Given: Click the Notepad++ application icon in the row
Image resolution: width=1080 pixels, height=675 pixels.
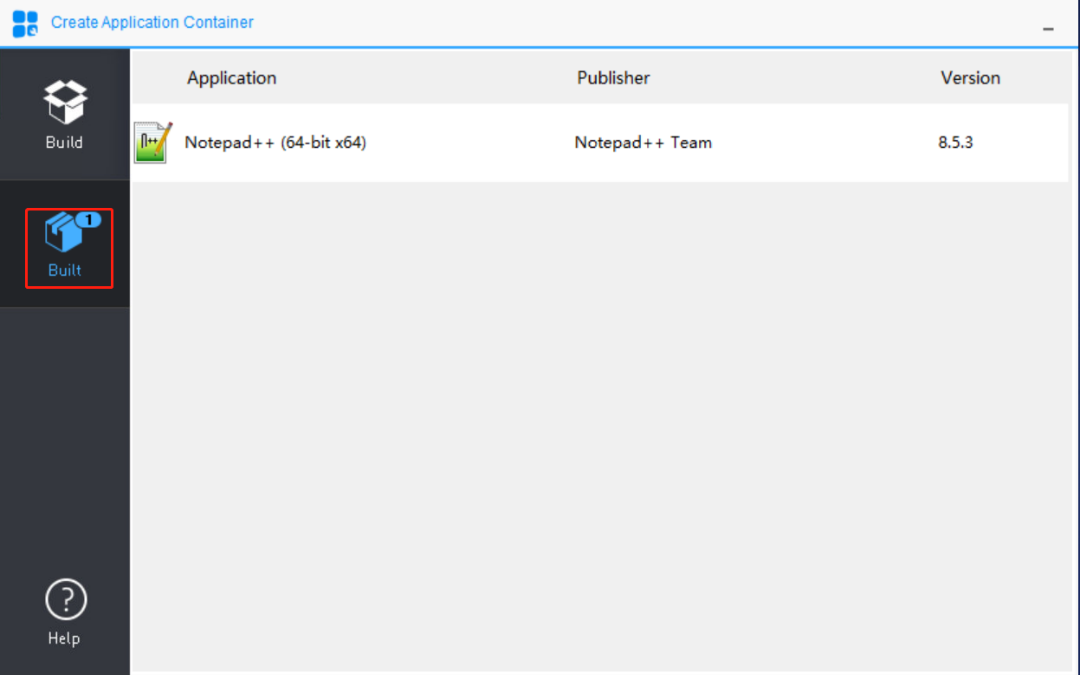Looking at the screenshot, I should pos(153,143).
